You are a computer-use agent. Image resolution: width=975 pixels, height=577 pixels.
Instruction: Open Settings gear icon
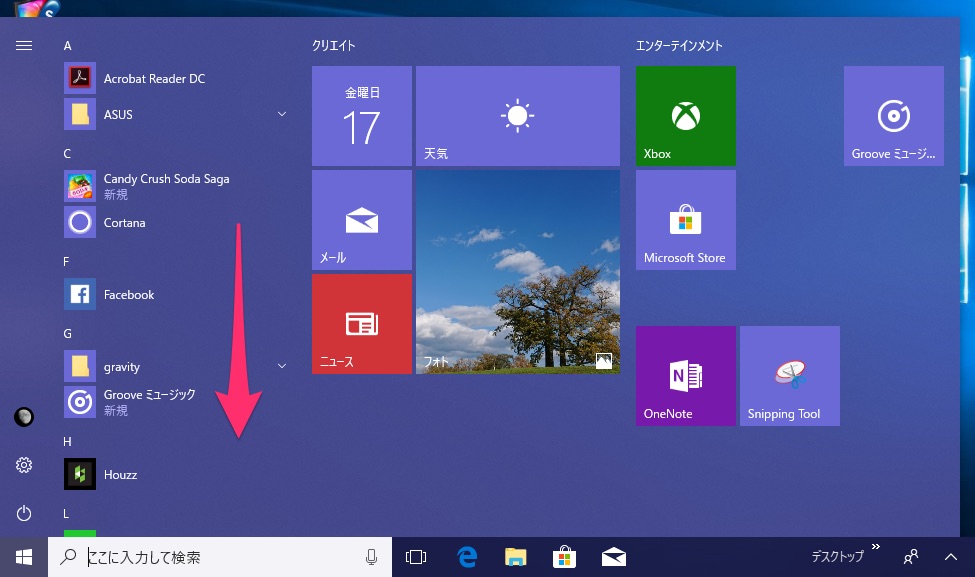[x=24, y=465]
